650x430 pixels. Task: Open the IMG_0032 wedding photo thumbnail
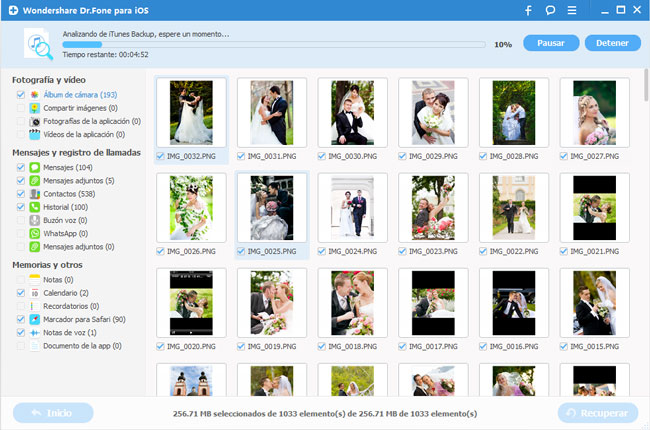(x=191, y=112)
